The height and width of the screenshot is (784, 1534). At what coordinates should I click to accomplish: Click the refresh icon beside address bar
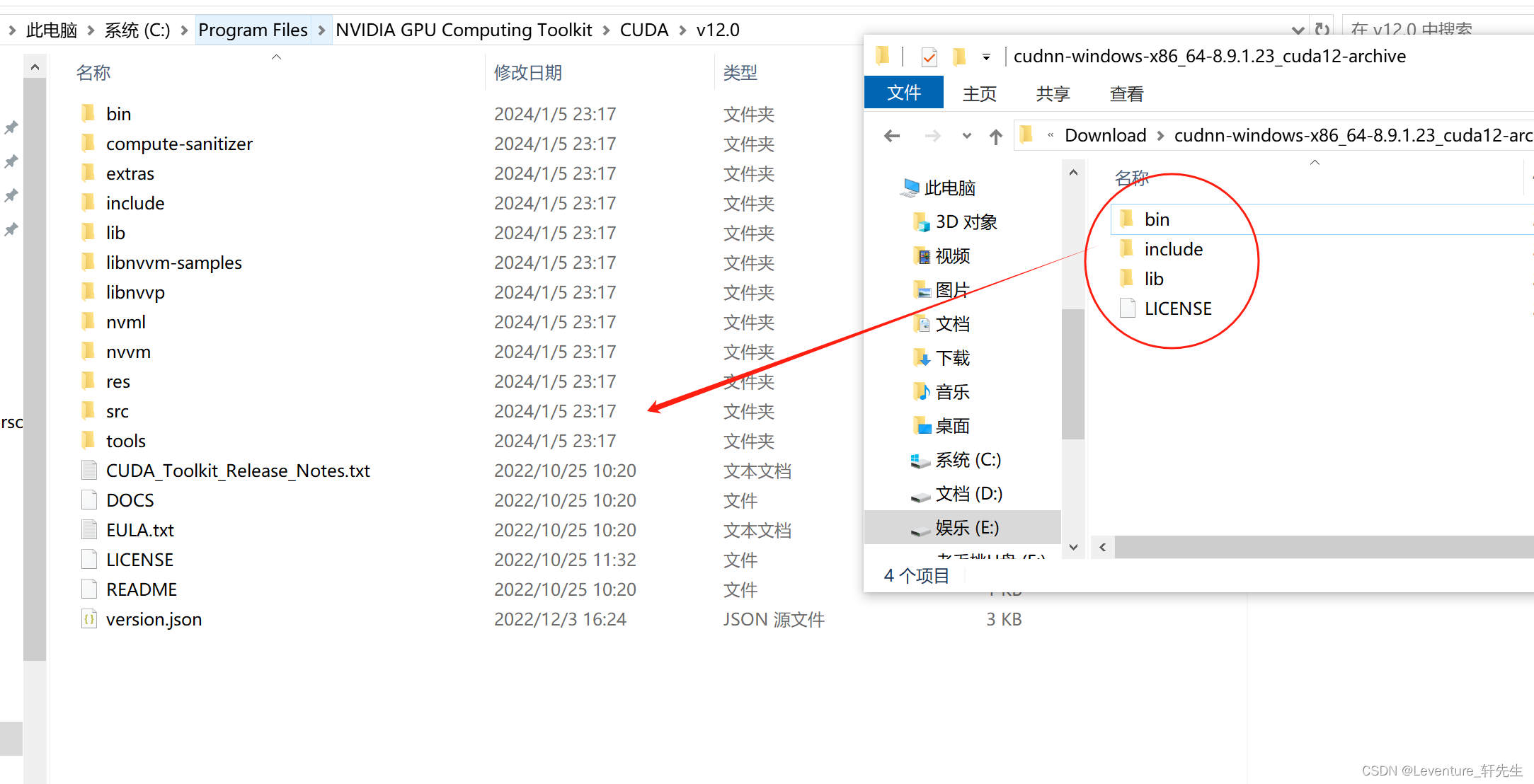click(x=1321, y=30)
